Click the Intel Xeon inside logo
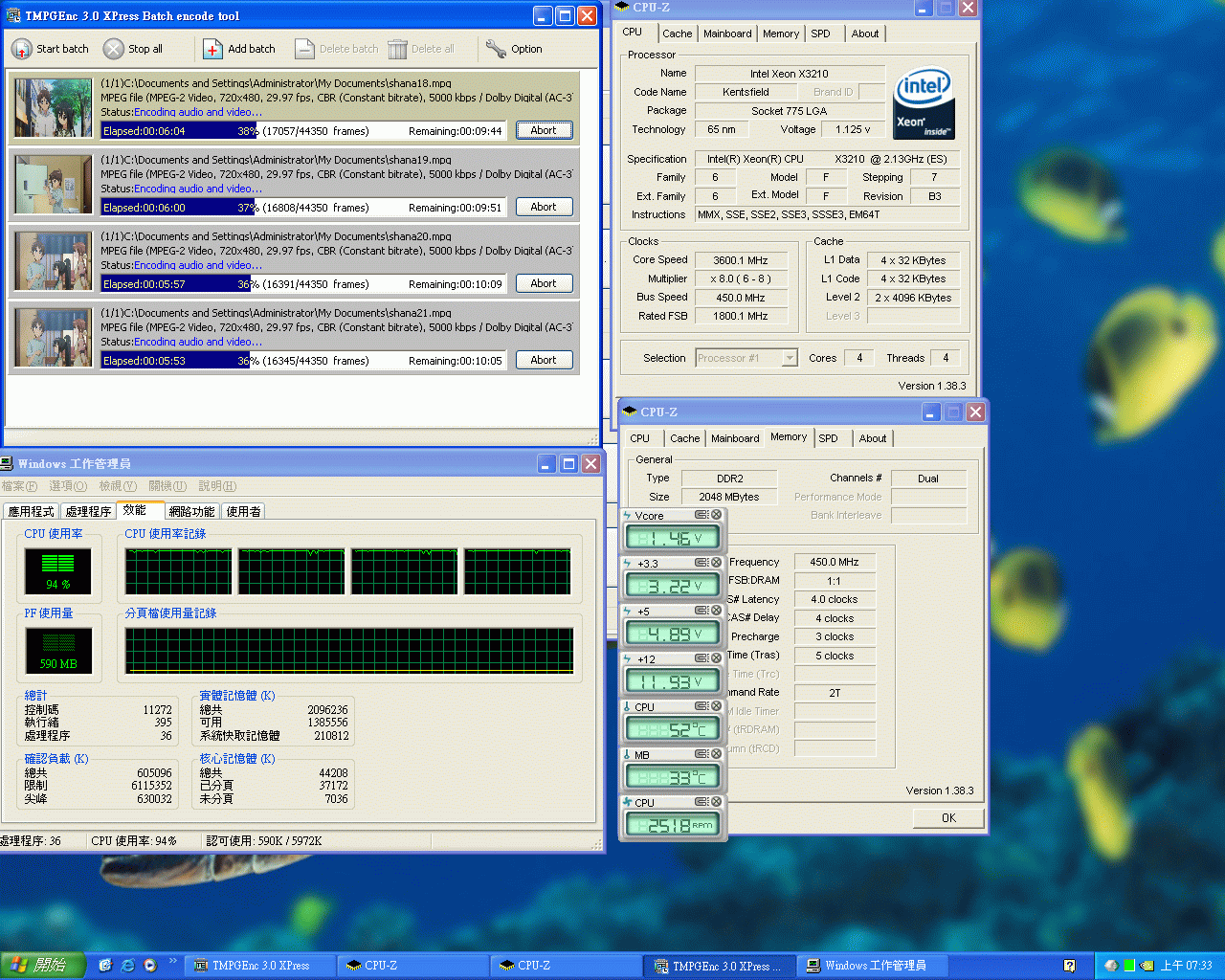The image size is (1225, 980). pos(924,104)
